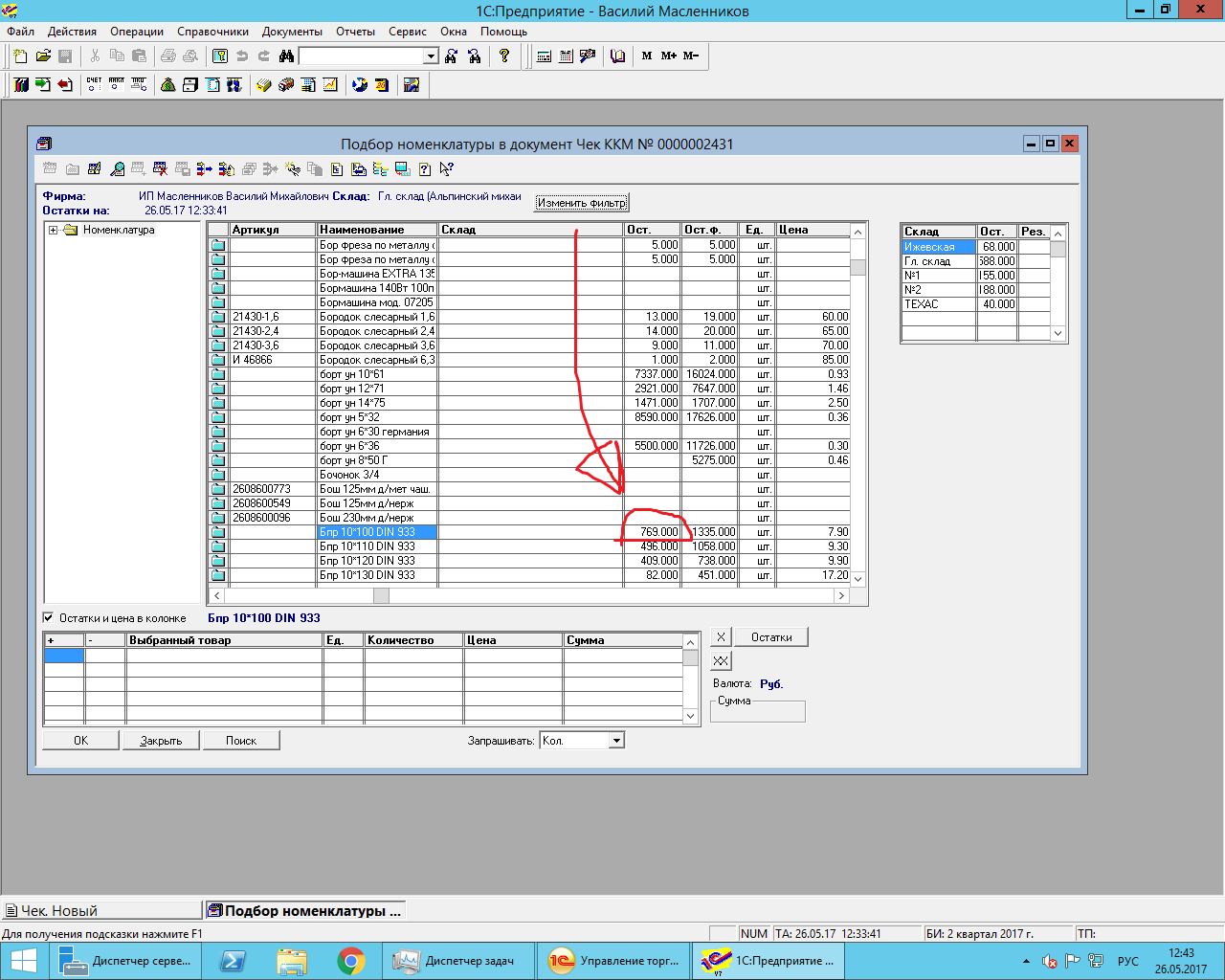Click the 'Изменить фильтр' button

pyautogui.click(x=581, y=203)
